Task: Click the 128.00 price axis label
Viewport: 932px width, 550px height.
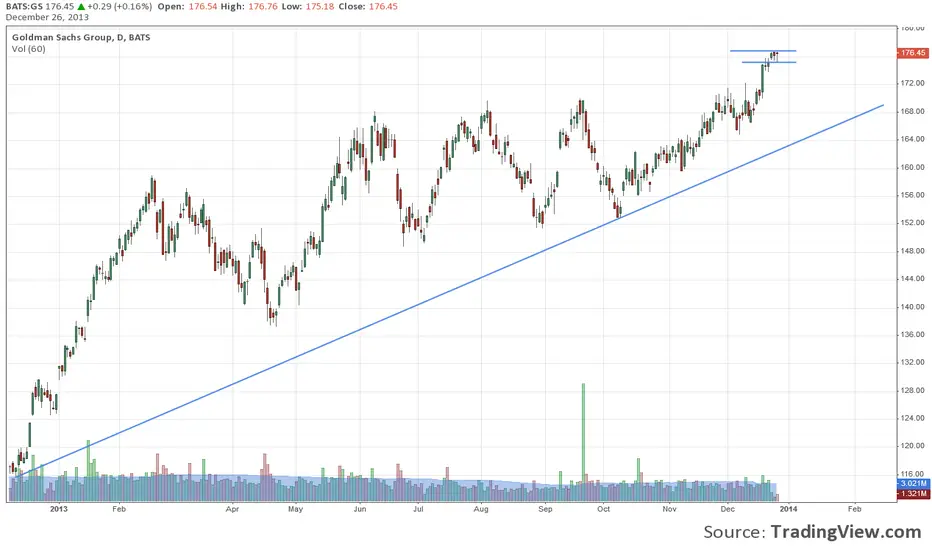Action: [912, 391]
